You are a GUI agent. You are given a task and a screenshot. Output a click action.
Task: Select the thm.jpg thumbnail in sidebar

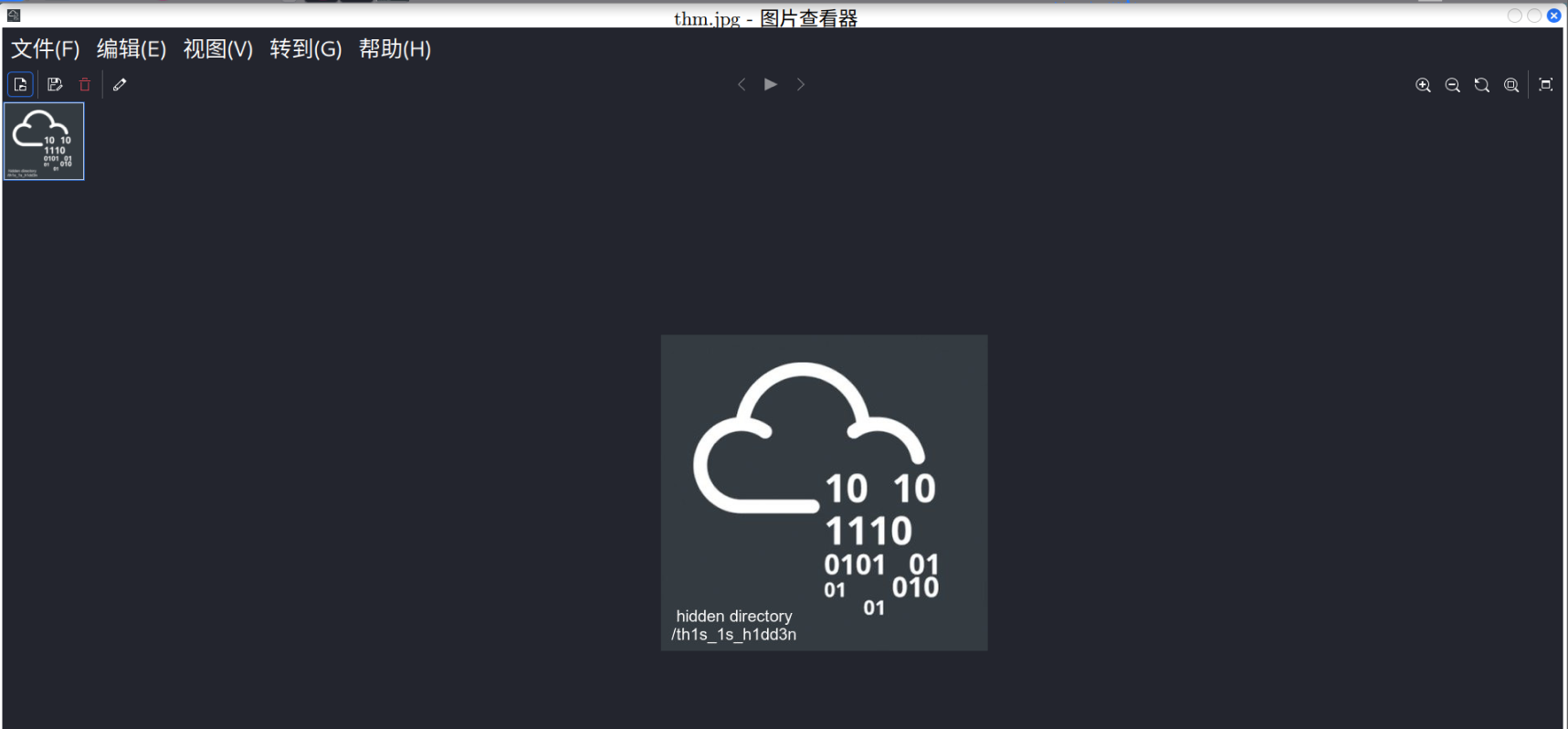click(44, 141)
